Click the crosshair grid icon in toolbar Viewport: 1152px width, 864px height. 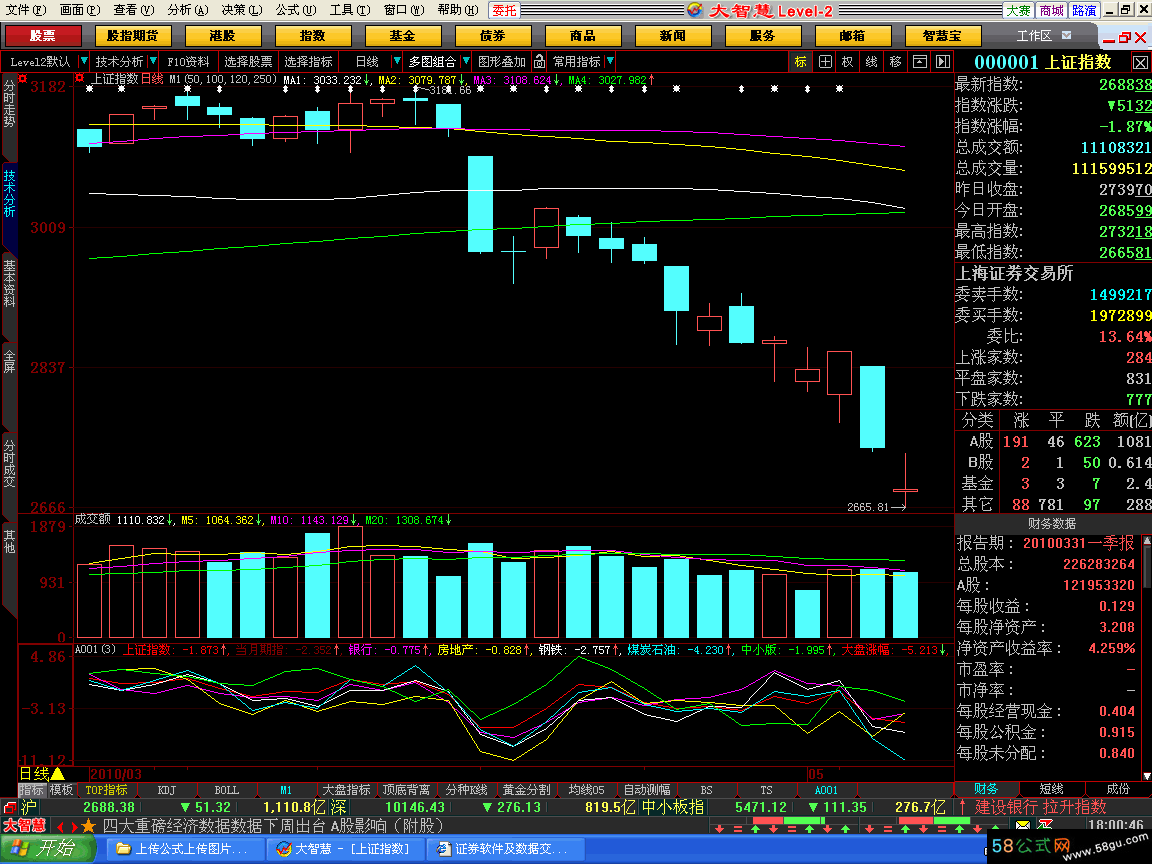825,62
